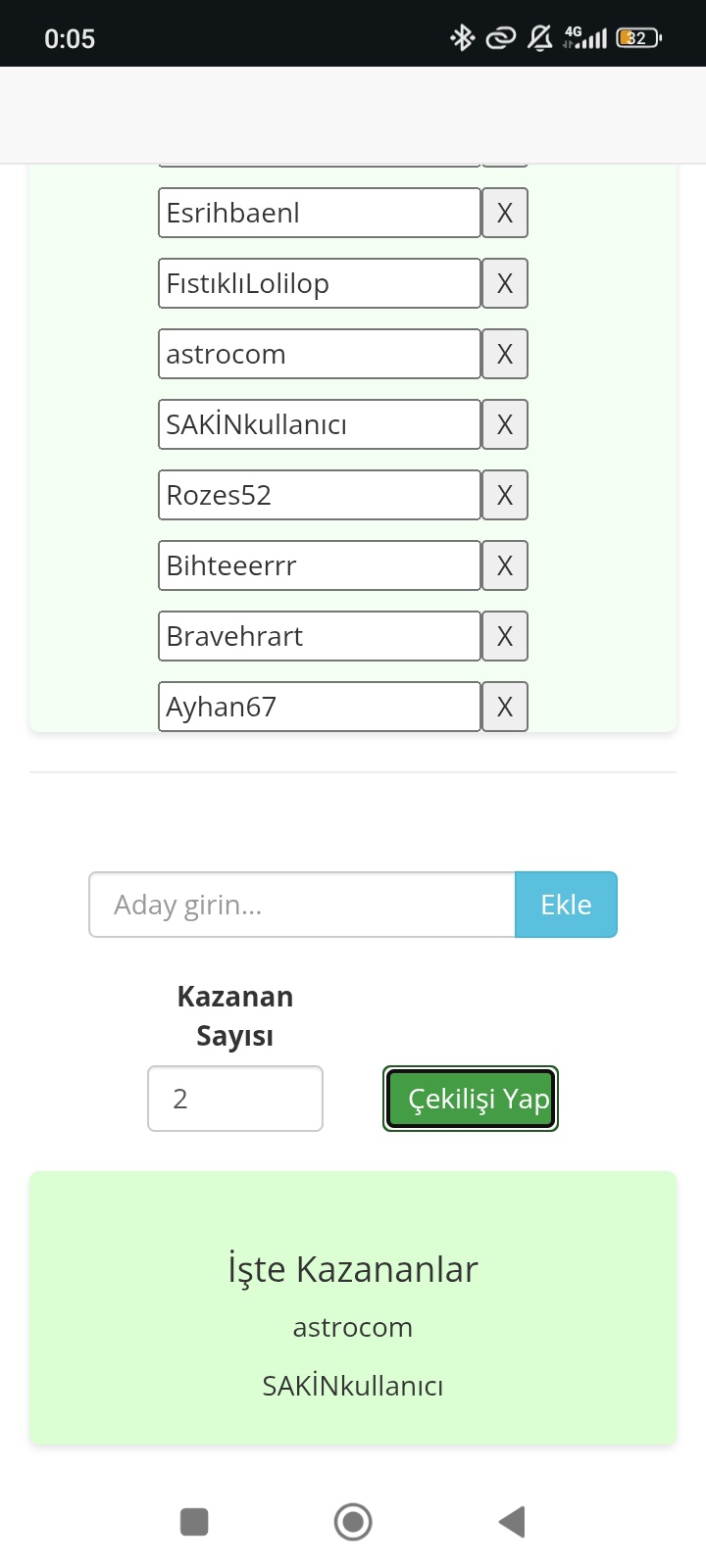Open recent apps with square icon
The image size is (706, 1568).
pos(194,1522)
